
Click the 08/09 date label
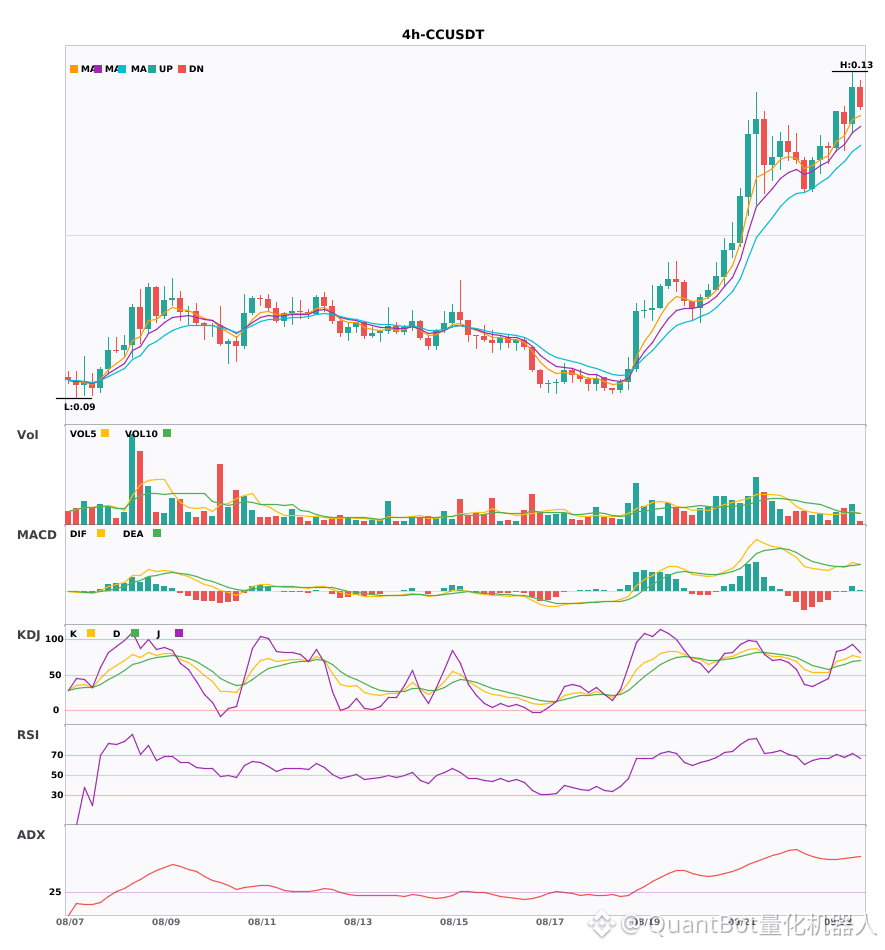(x=166, y=922)
